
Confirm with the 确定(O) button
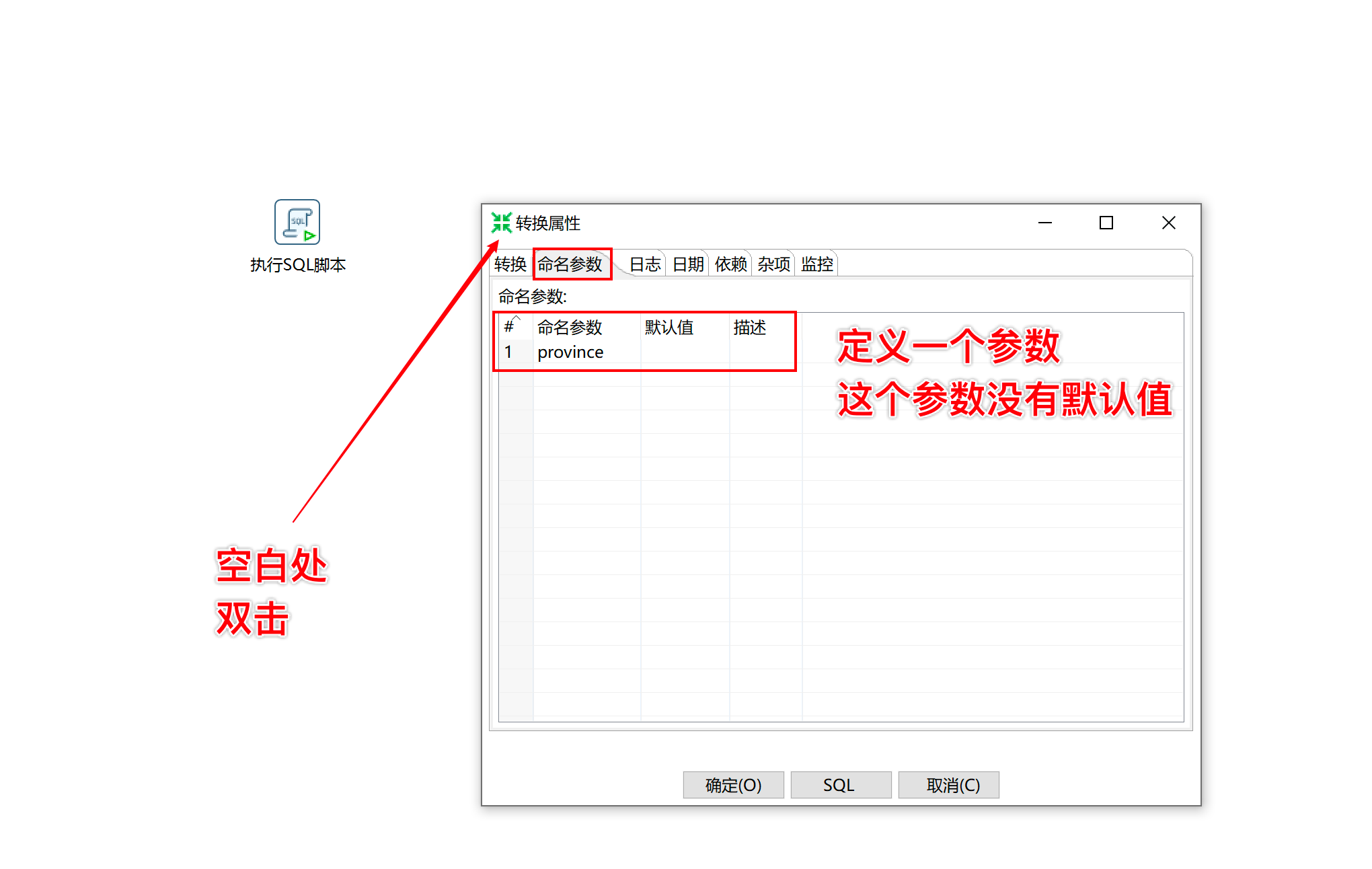point(733,785)
